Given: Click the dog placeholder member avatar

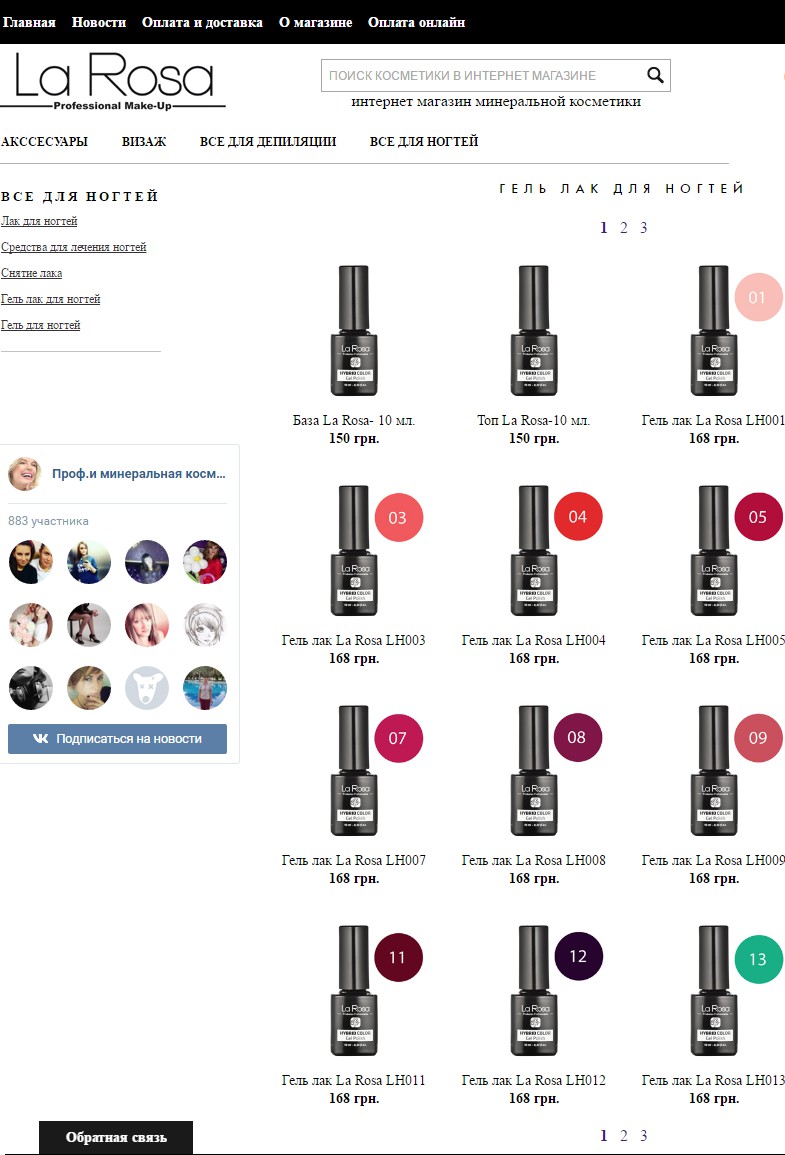Looking at the screenshot, I should 146,688.
